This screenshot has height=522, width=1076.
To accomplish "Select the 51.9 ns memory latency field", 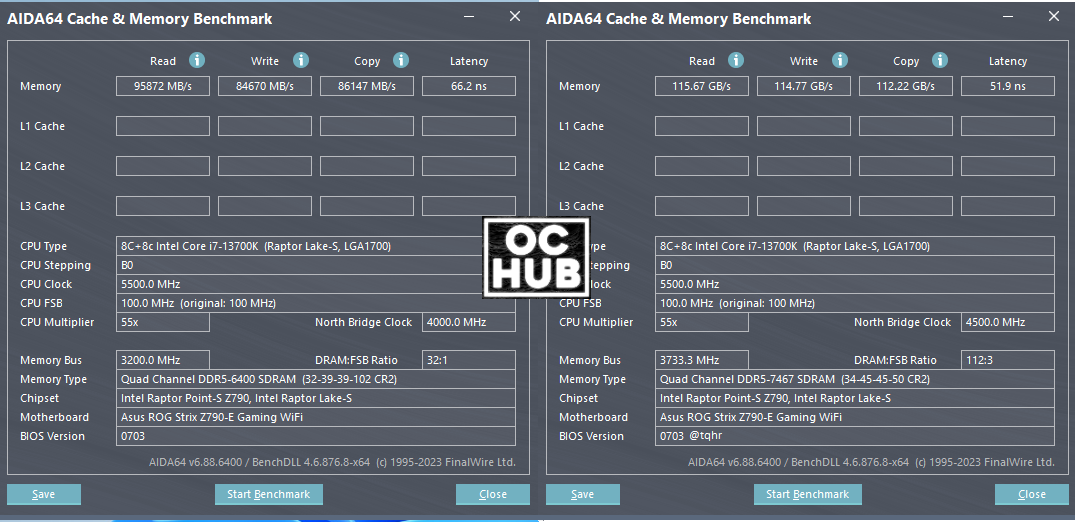I will tap(1007, 86).
